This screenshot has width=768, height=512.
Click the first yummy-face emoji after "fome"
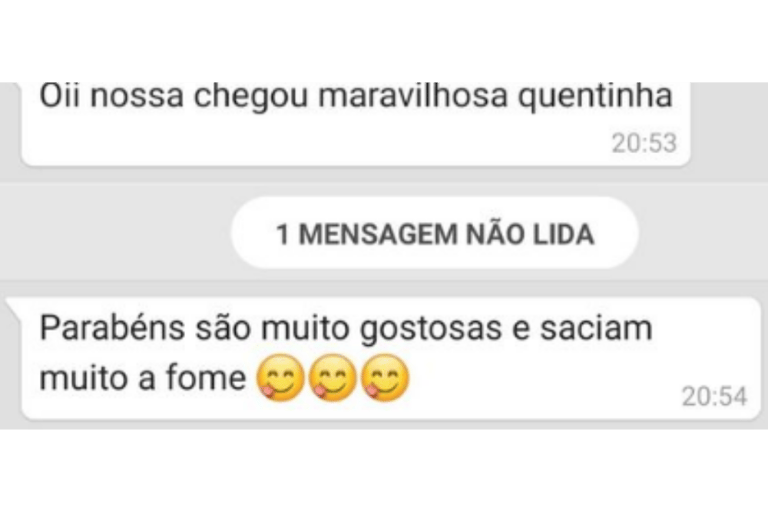[x=281, y=378]
